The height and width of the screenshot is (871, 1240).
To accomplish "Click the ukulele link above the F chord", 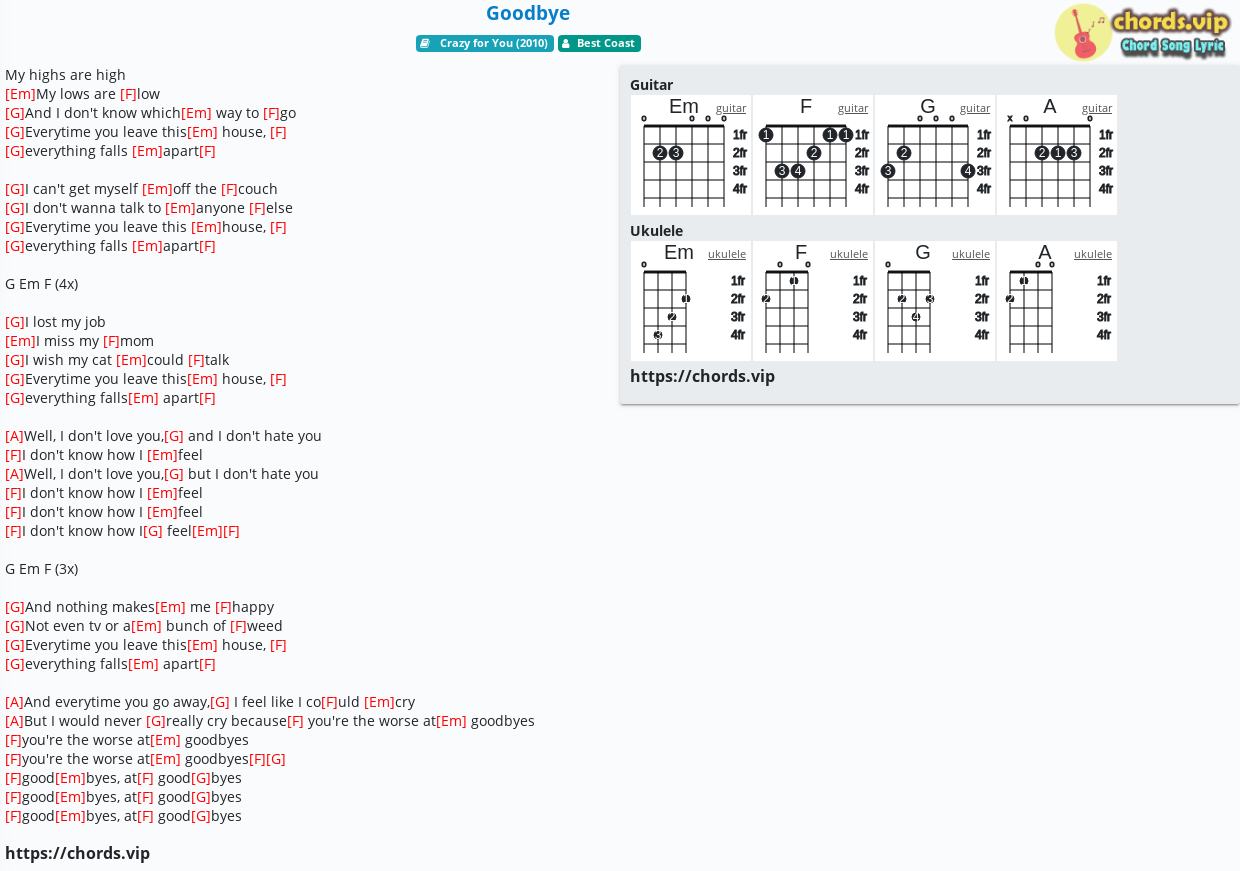I will [x=849, y=254].
